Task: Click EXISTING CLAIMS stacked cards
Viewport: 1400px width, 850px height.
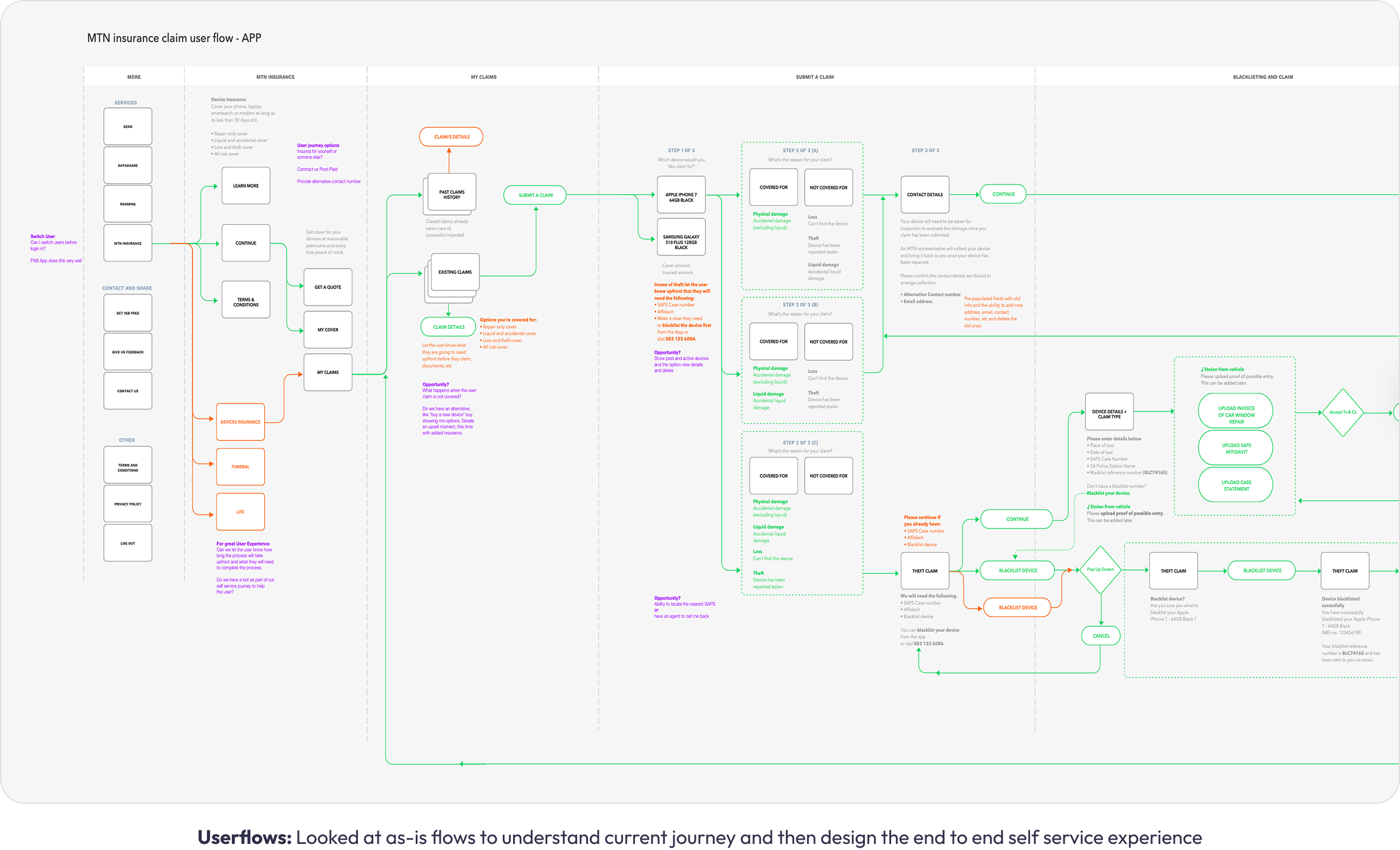Action: [455, 272]
